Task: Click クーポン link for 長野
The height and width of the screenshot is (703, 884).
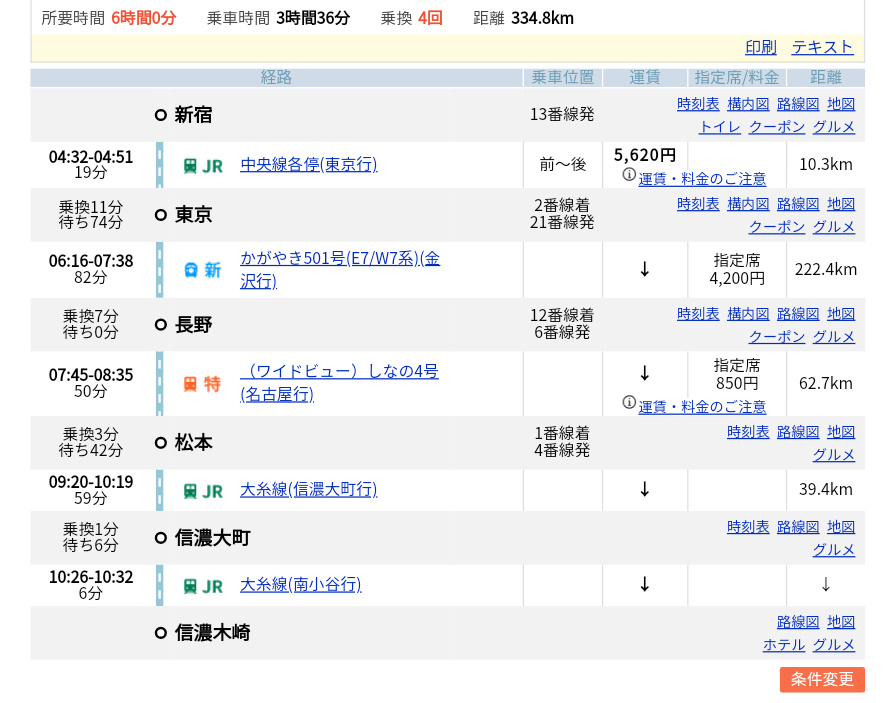Action: tap(777, 337)
